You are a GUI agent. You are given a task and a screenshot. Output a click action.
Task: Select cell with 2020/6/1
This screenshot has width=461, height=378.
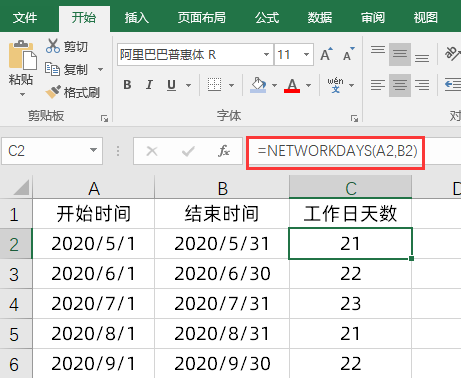pyautogui.click(x=94, y=274)
